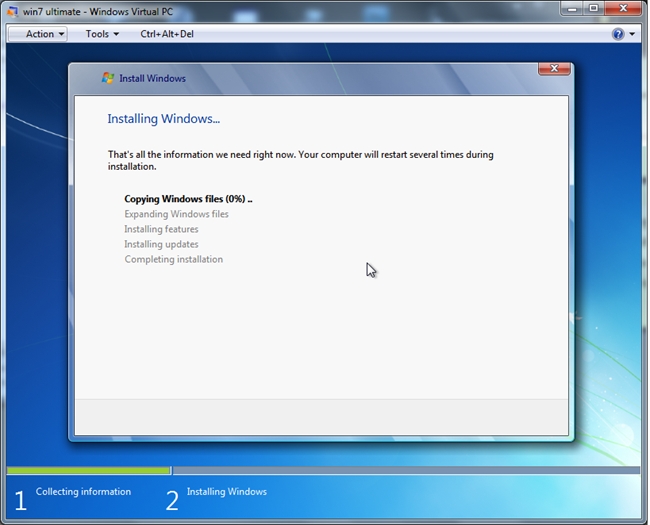Click 'win7 ultimate - Windows Virtual PC' title

(98, 12)
